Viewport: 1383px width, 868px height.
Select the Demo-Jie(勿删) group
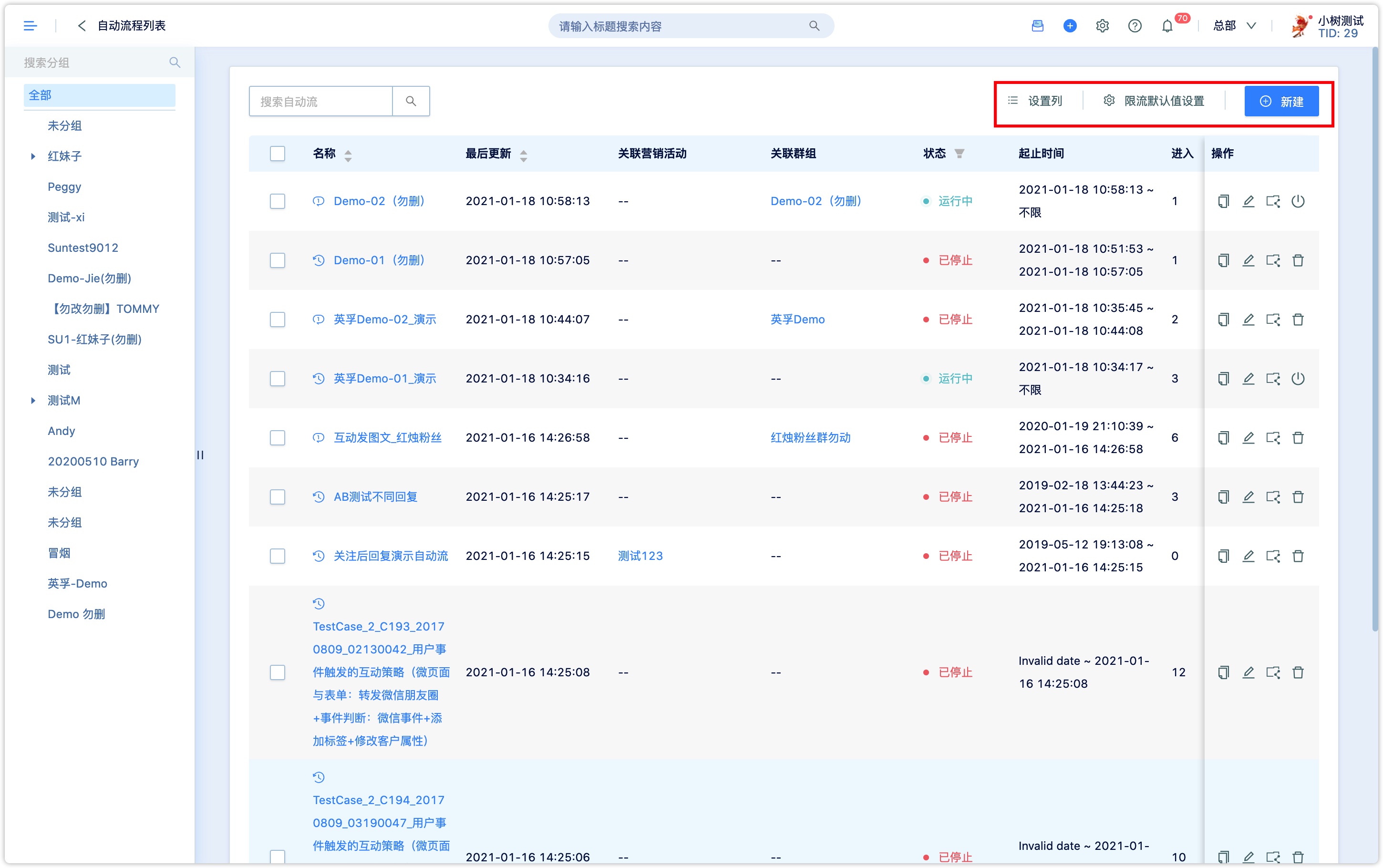pyautogui.click(x=90, y=279)
